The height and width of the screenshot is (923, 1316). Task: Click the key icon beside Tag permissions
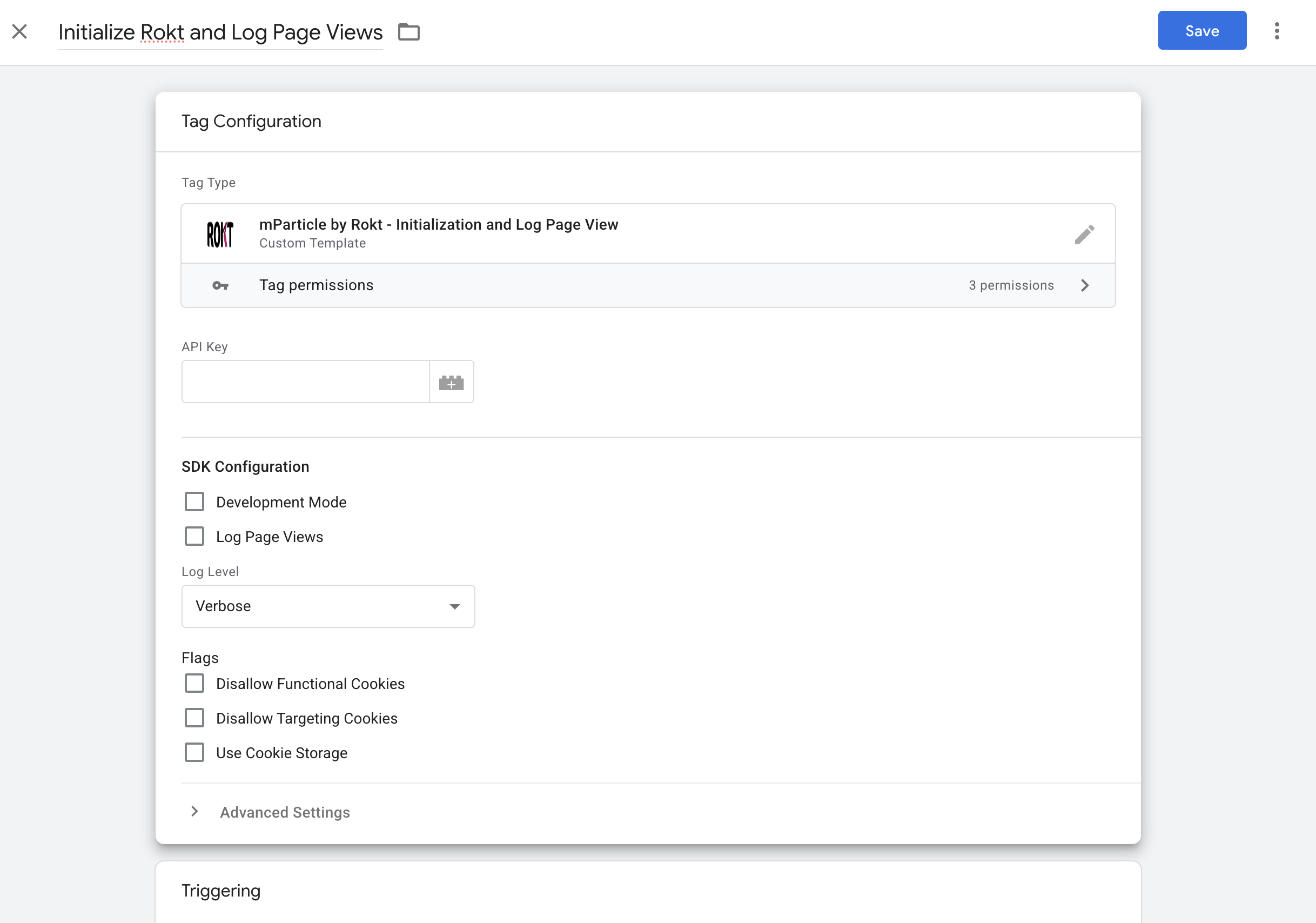click(x=219, y=285)
